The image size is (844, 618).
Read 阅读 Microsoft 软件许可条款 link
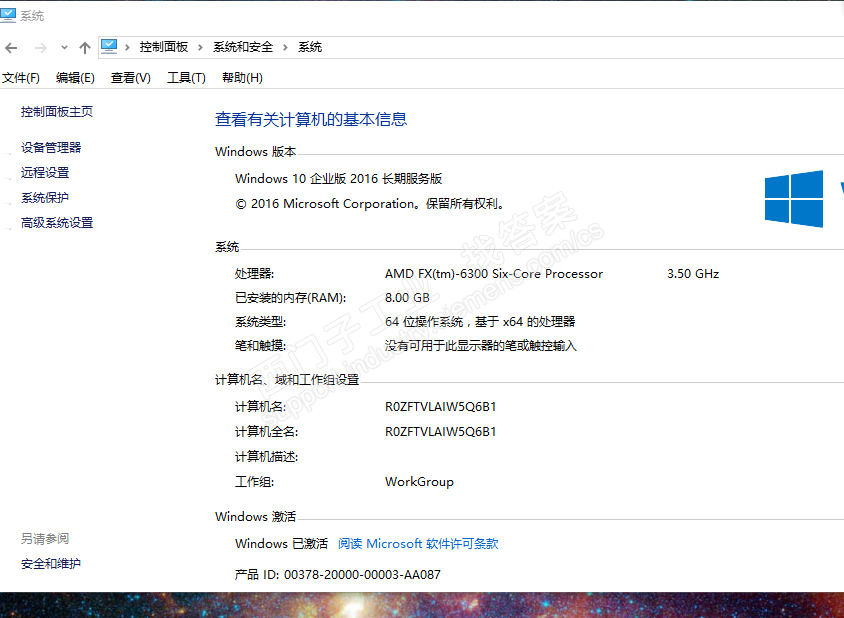[x=418, y=544]
